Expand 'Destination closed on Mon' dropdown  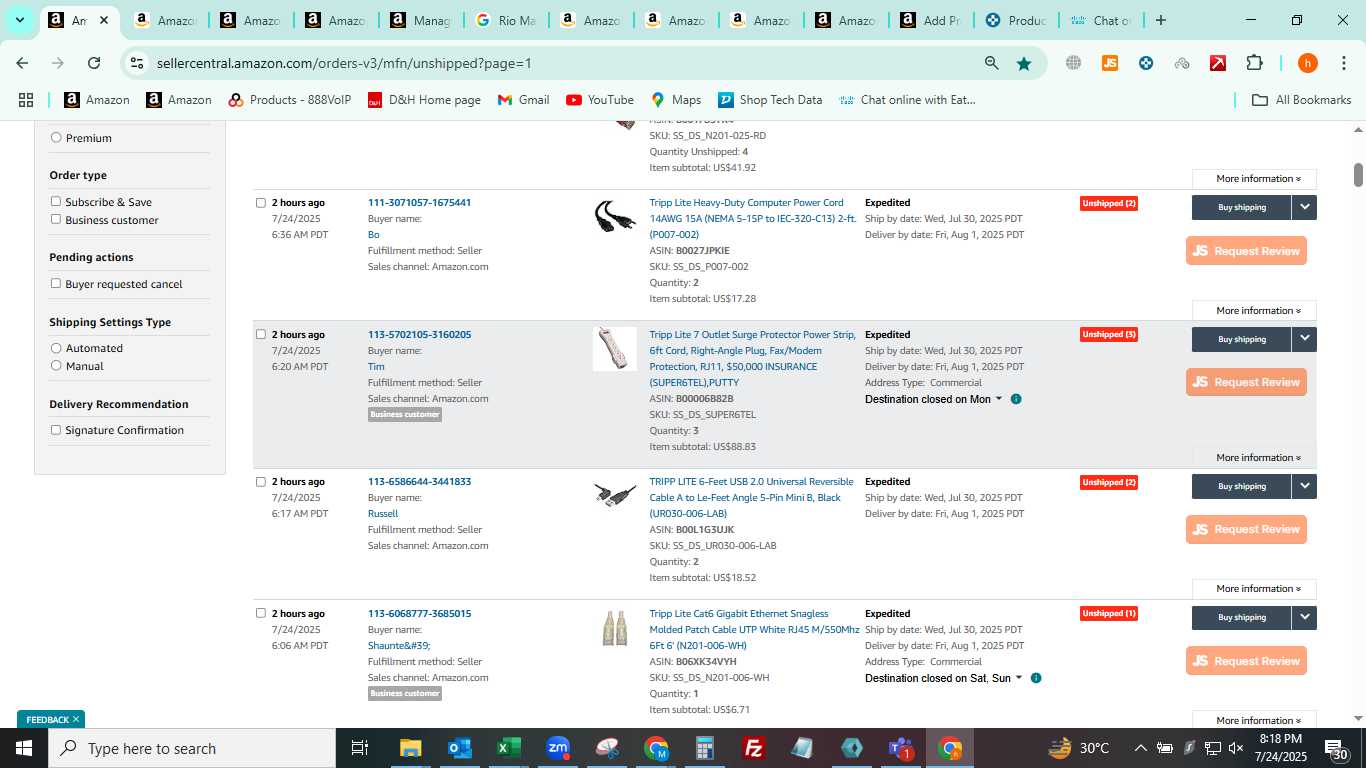(x=933, y=399)
